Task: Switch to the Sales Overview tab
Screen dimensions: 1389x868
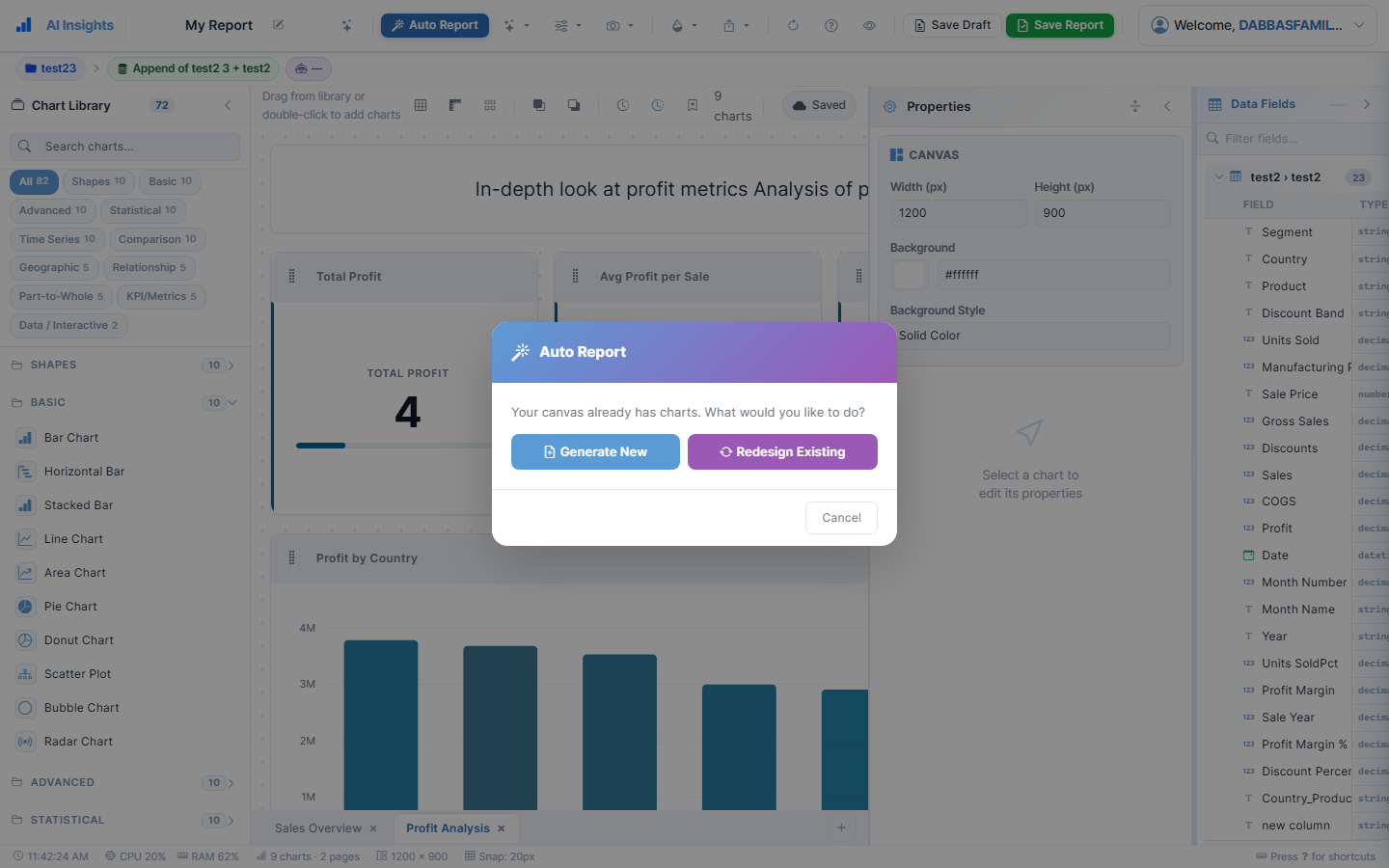Action: (x=317, y=828)
